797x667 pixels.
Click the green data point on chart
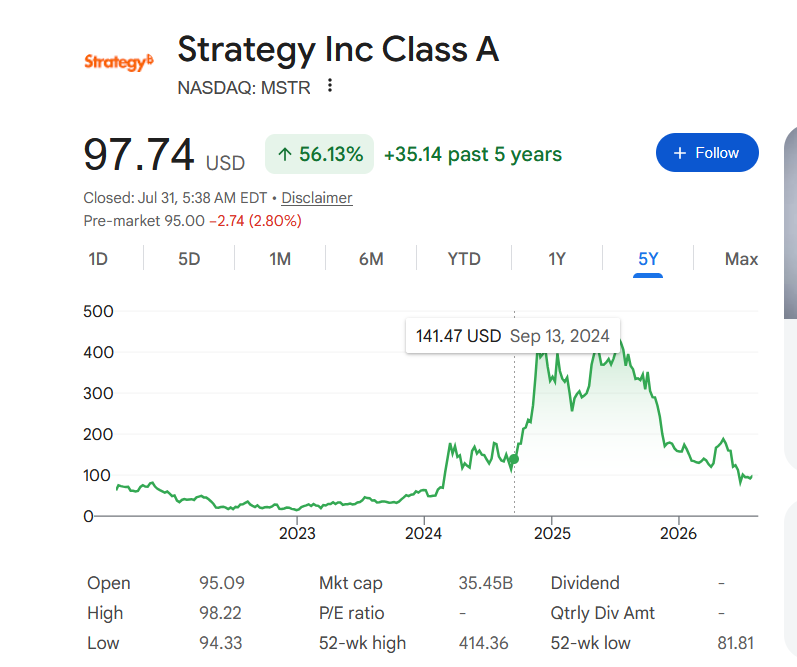pos(514,459)
